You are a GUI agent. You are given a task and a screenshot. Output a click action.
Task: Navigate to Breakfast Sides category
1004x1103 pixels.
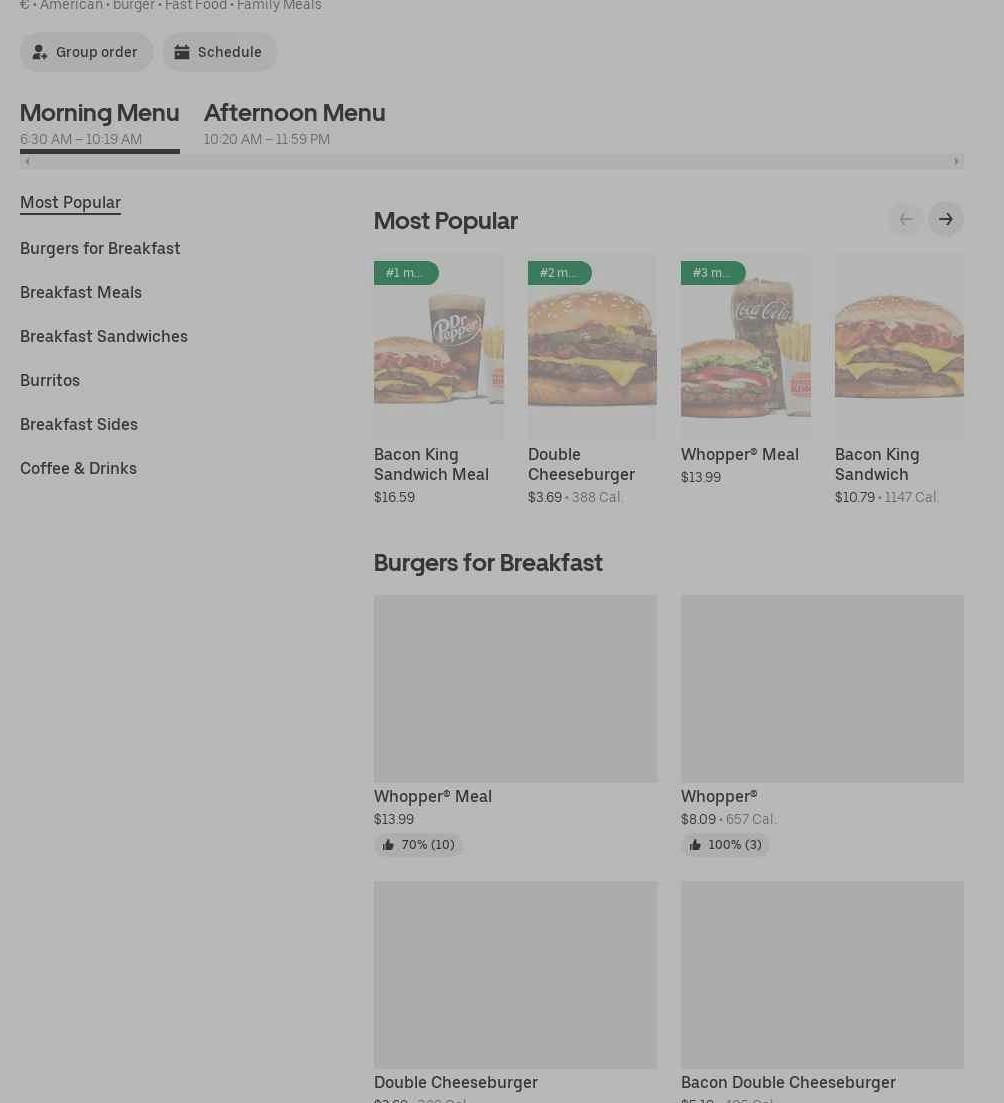[79, 424]
